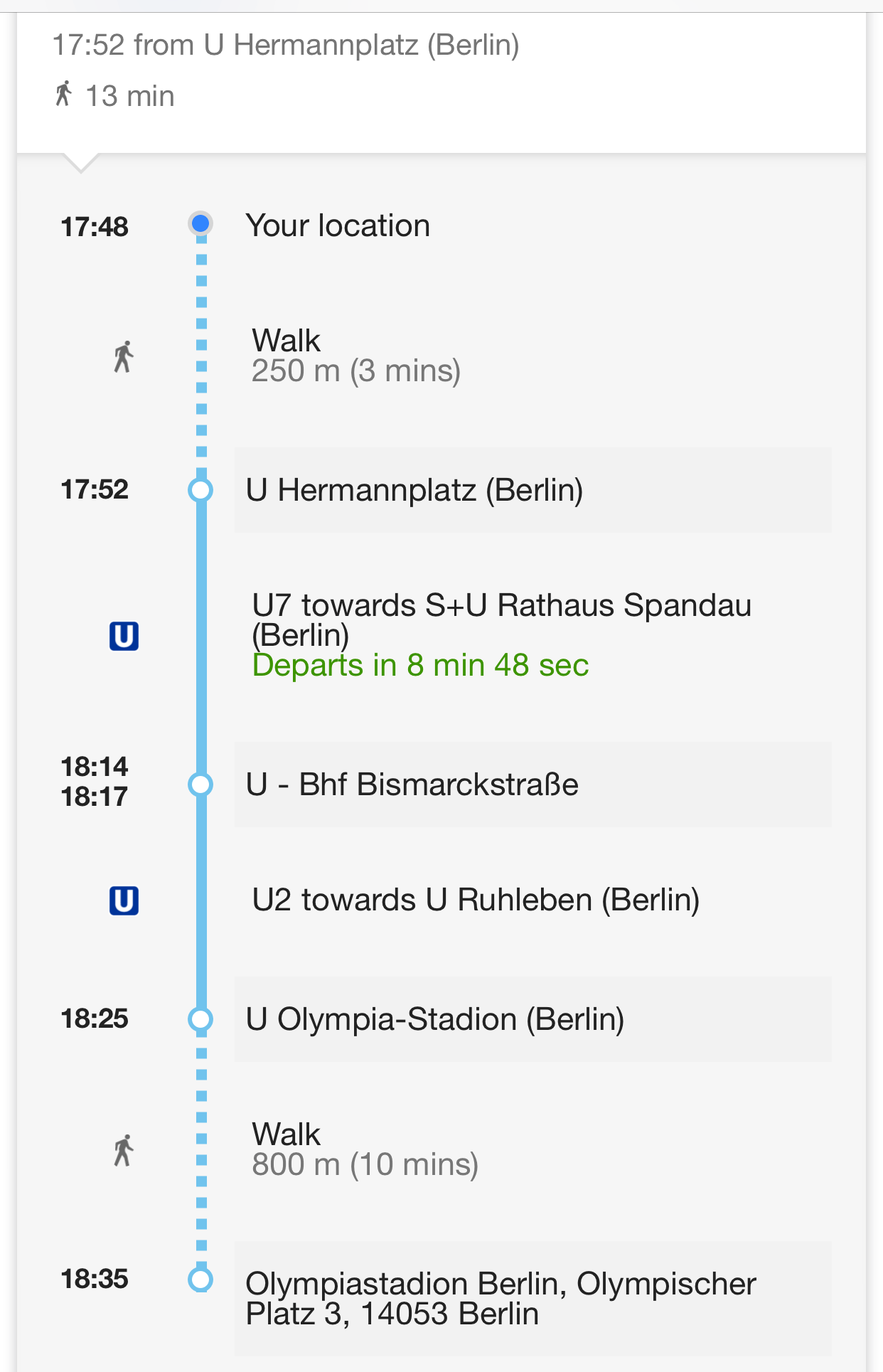
Task: Open Olympiastadion Berlin destination address row
Action: [x=533, y=1298]
